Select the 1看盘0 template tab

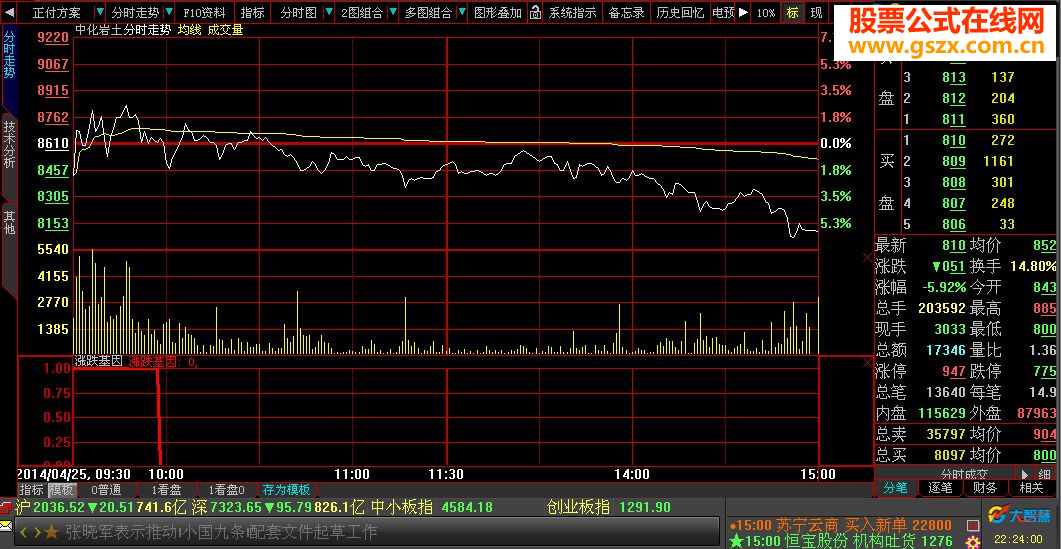coord(227,490)
